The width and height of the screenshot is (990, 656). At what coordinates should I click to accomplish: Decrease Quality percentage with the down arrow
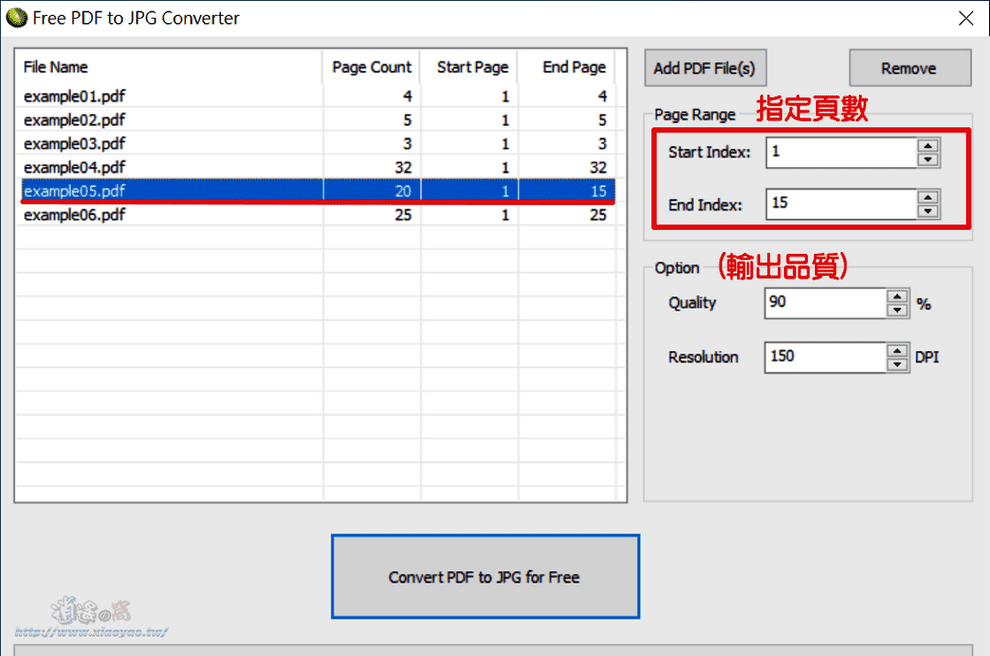pyautogui.click(x=897, y=310)
